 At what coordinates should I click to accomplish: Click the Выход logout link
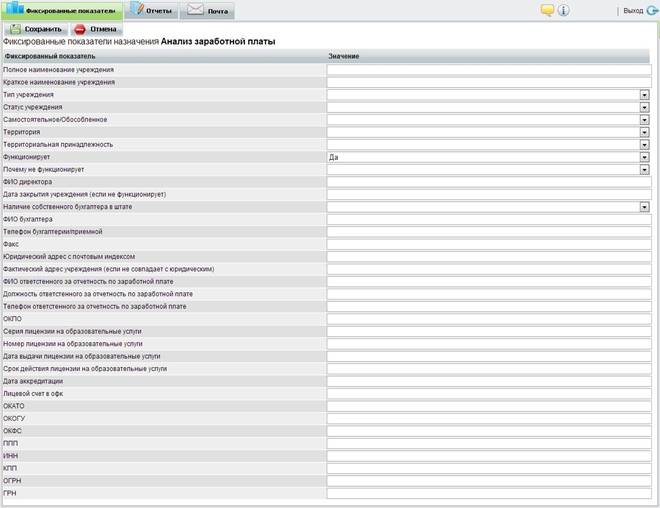(632, 11)
